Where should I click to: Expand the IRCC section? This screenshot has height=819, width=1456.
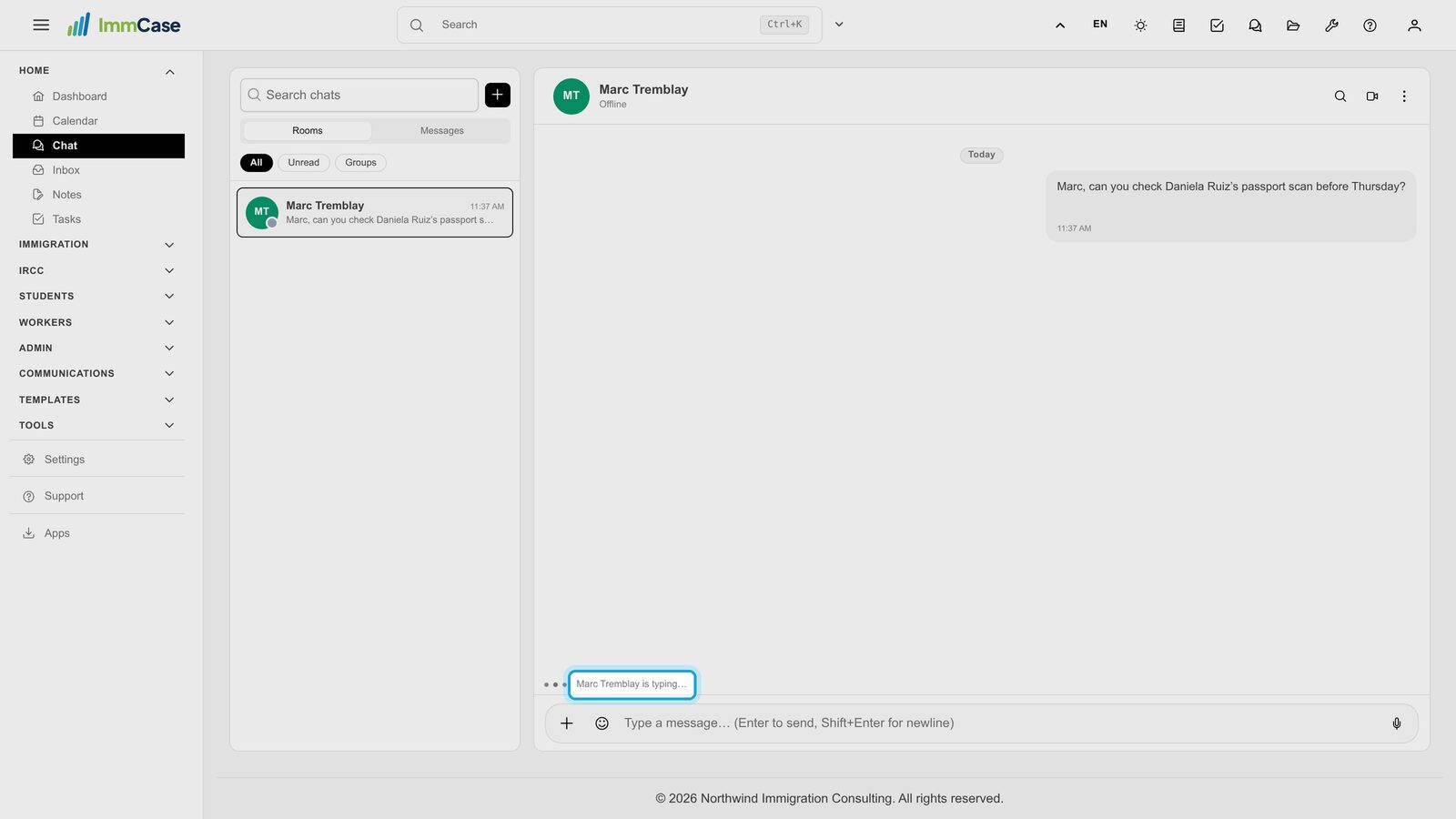tap(98, 271)
